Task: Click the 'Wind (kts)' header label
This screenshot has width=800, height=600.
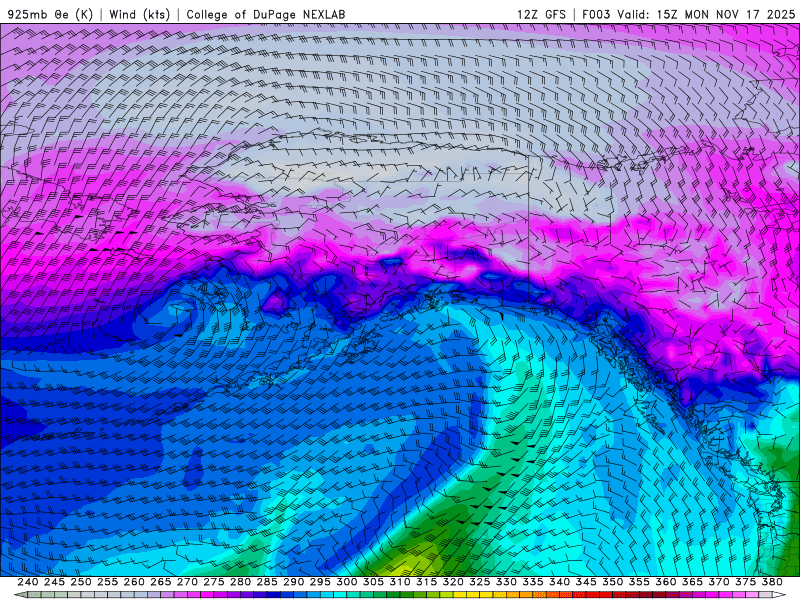Action: click(139, 14)
